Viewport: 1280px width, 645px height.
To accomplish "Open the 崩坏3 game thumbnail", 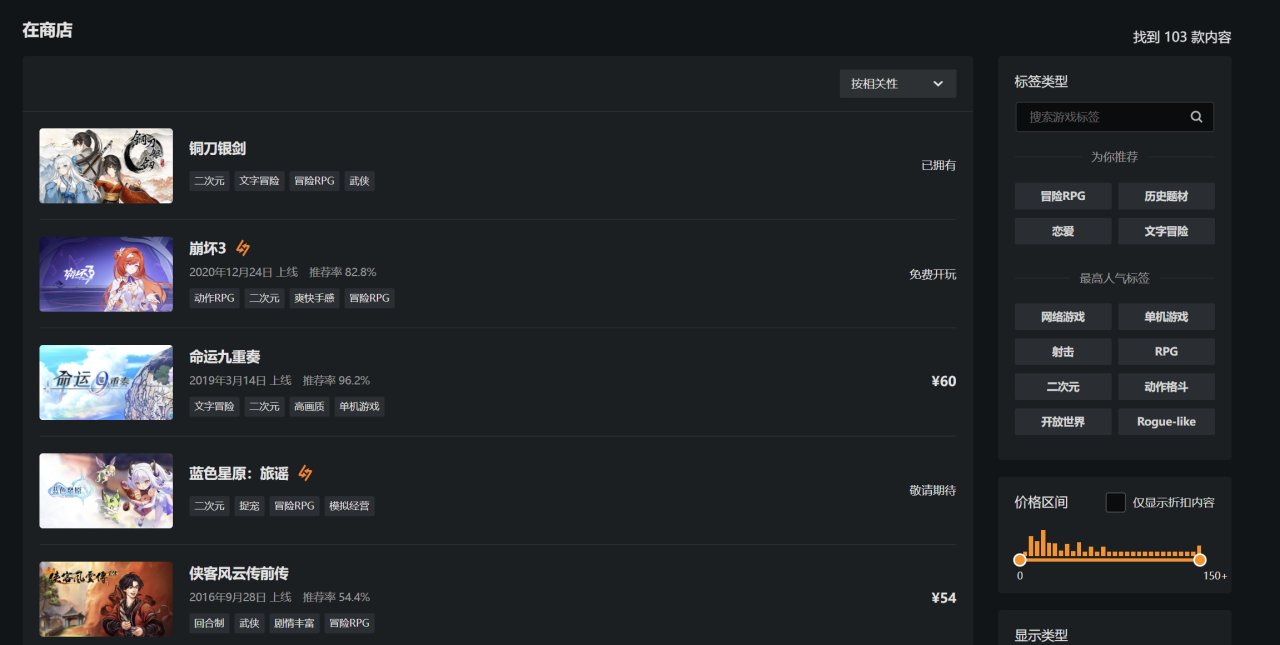I will pos(106,274).
